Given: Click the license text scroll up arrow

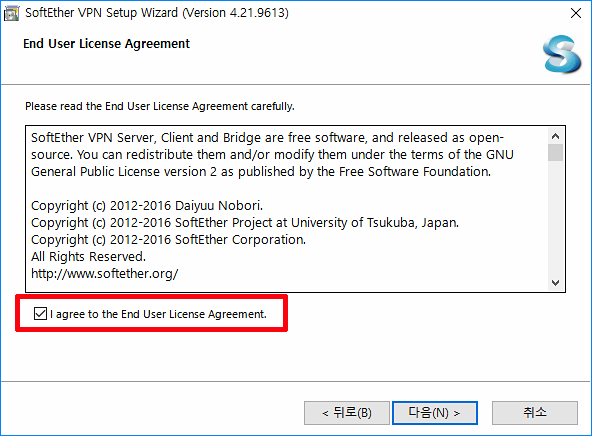Looking at the screenshot, I should point(555,136).
